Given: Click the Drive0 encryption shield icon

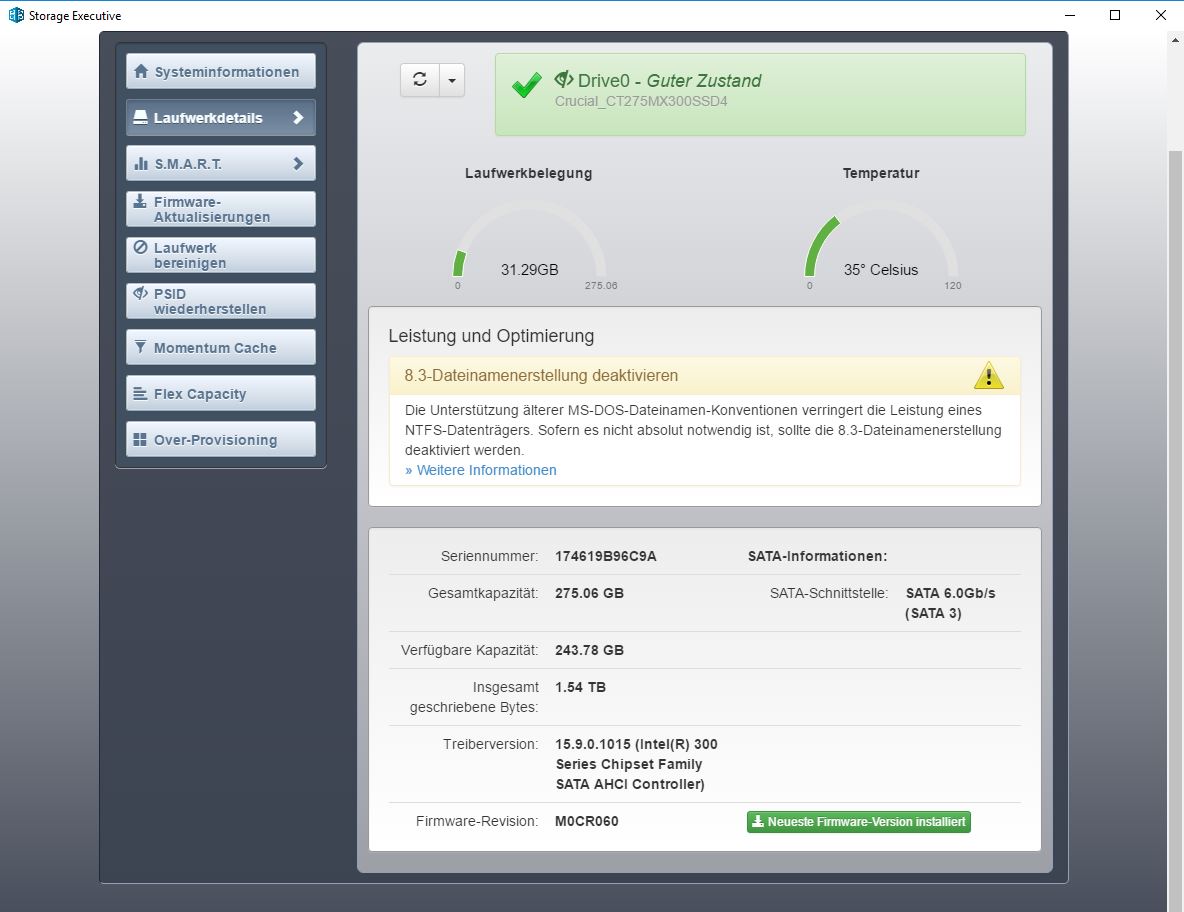Looking at the screenshot, I should pos(563,79).
